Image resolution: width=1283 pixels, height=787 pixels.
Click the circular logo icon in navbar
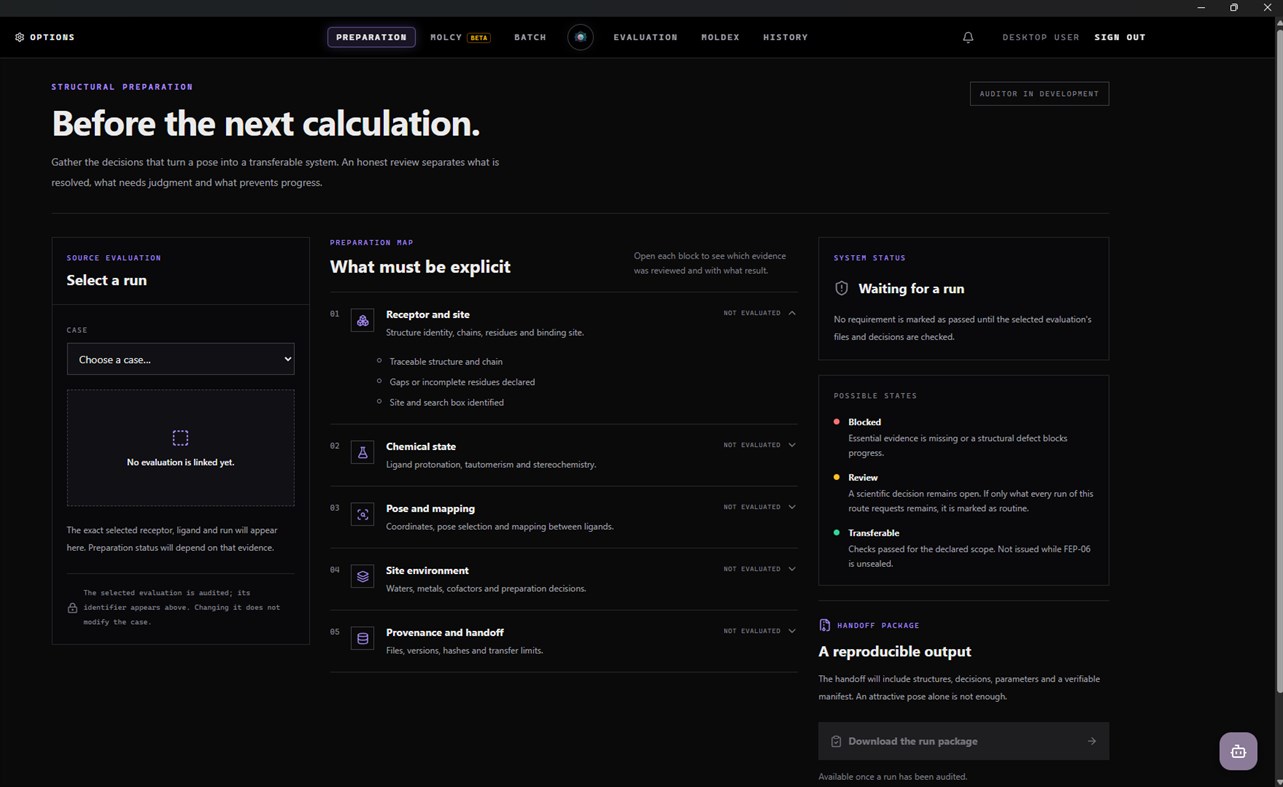pos(580,37)
